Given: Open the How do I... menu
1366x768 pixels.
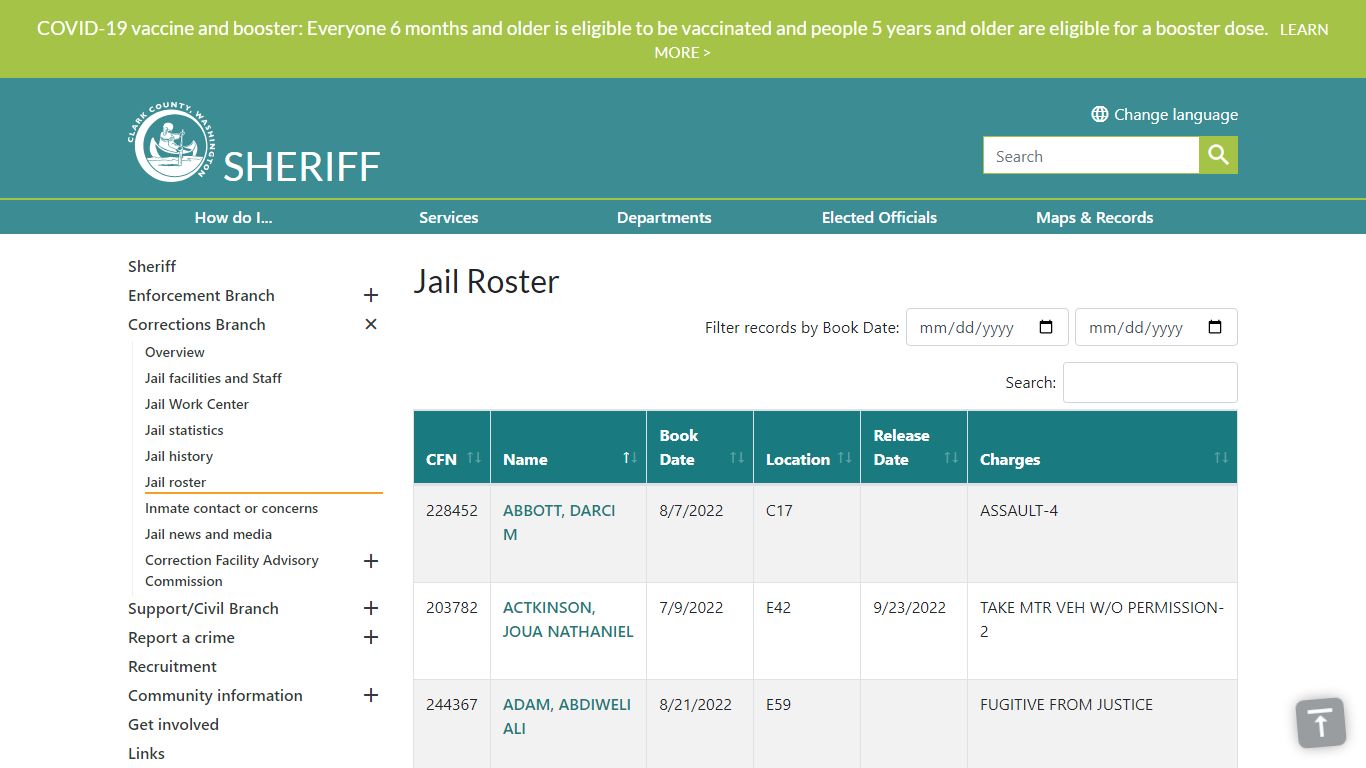Looking at the screenshot, I should 233,217.
